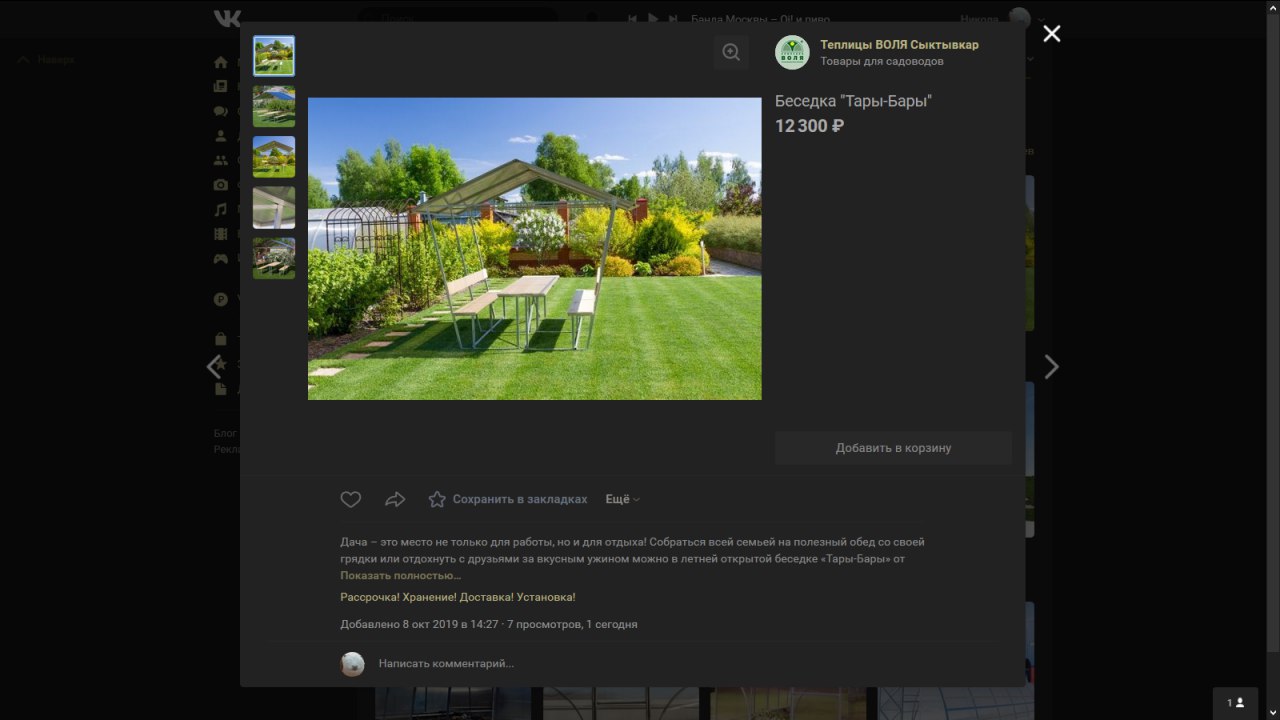Select the fourth thumbnail showing frame closeup

point(274,208)
